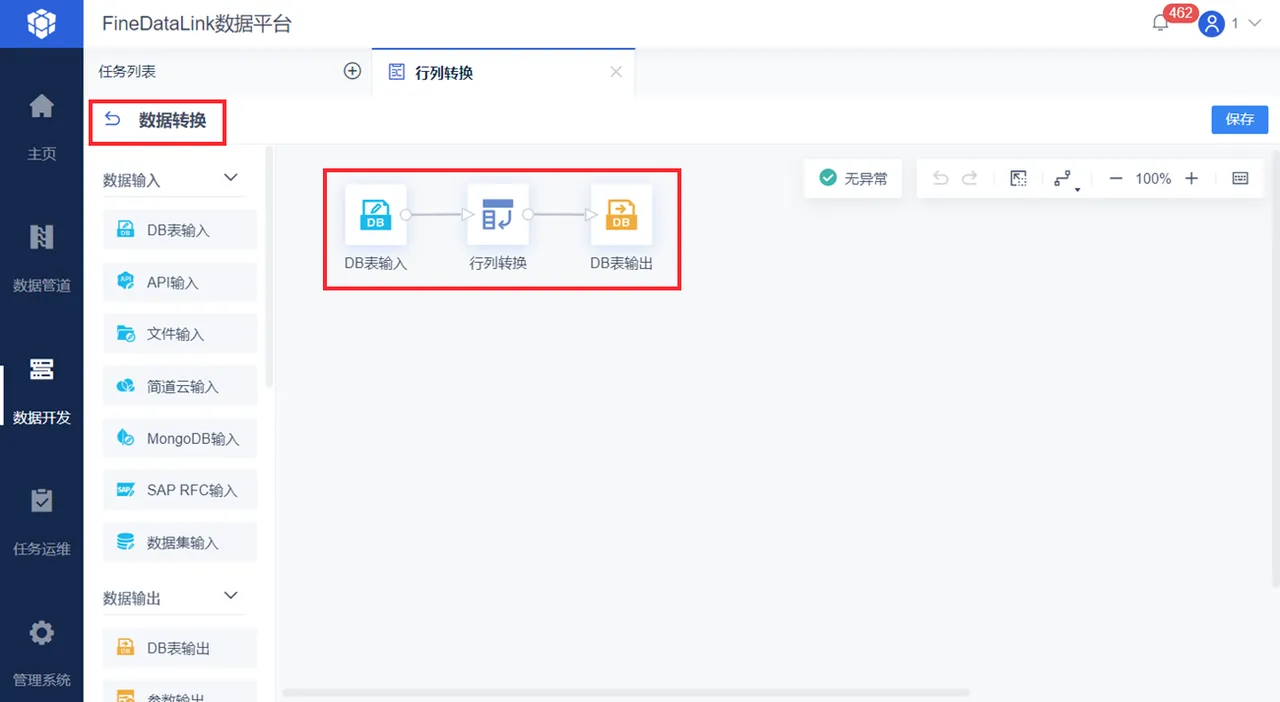This screenshot has height=702, width=1280.
Task: Open the auto-layout dropdown icon
Action: [x=1066, y=179]
